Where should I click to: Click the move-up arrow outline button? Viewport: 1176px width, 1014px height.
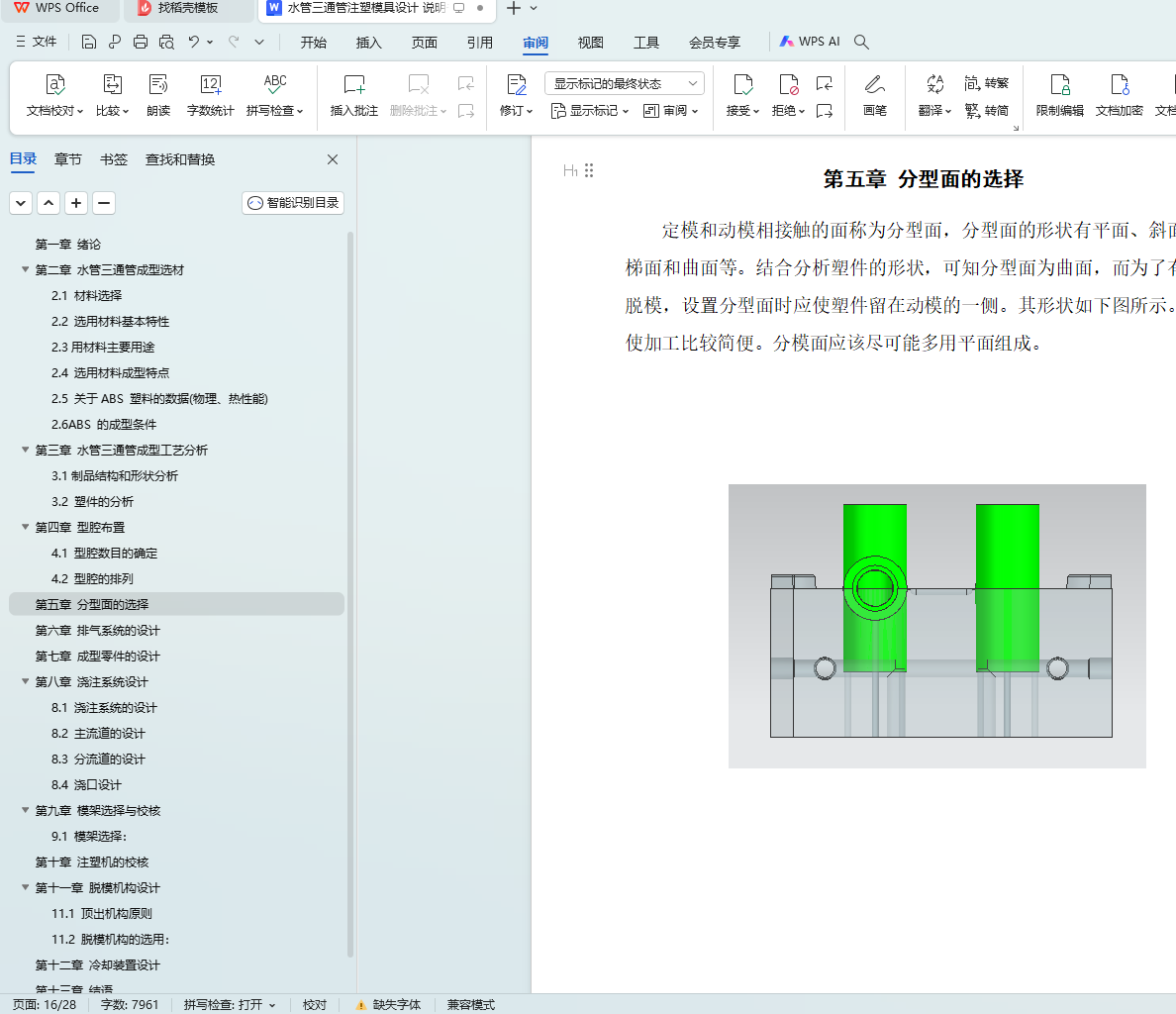tap(49, 202)
